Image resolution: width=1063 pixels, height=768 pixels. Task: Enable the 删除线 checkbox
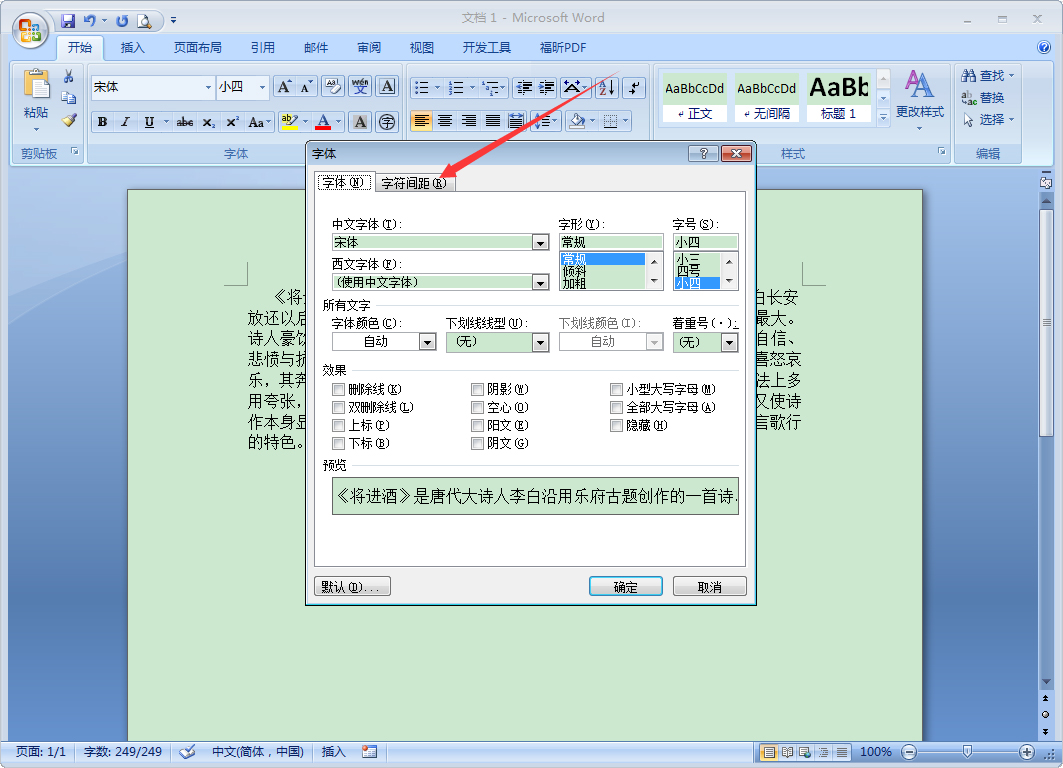[339, 389]
